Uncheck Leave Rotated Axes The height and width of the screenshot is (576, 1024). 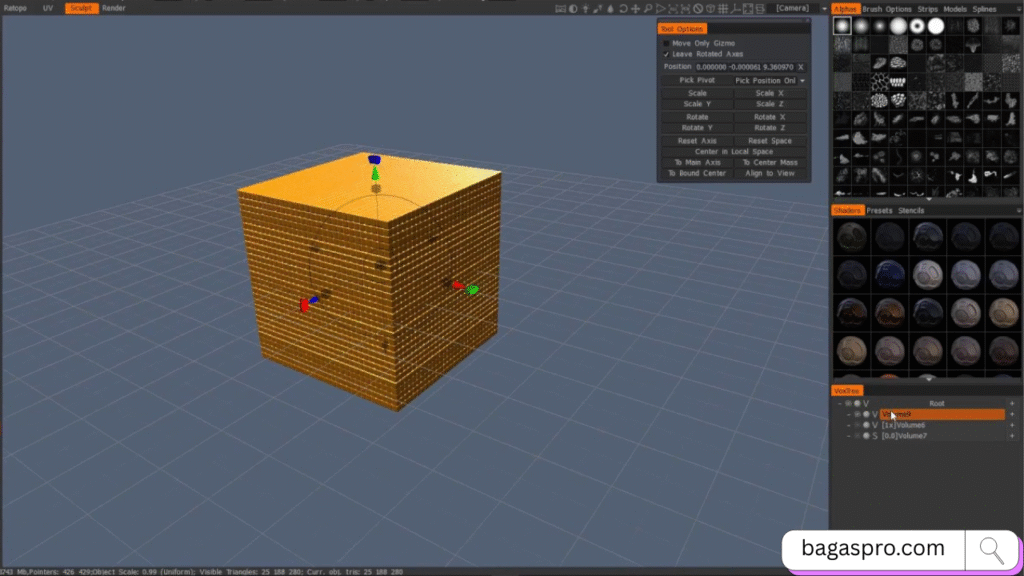(665, 54)
